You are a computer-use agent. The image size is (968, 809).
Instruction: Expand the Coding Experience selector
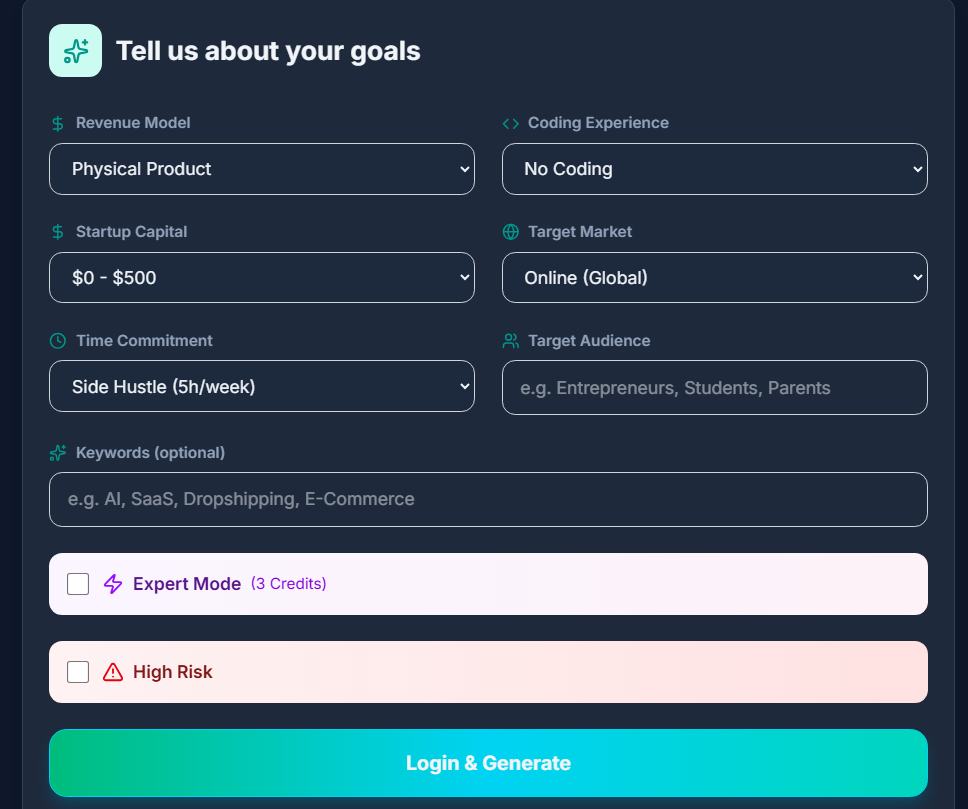[x=714, y=169]
